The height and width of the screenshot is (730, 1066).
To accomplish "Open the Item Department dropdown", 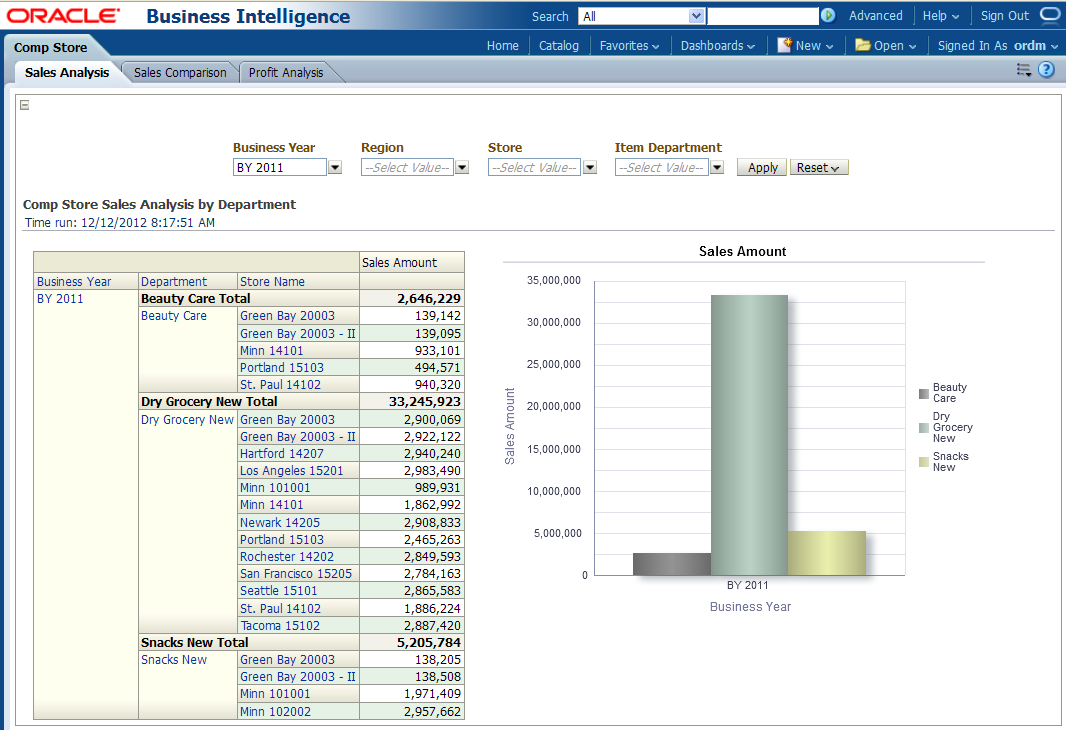I will point(717,168).
